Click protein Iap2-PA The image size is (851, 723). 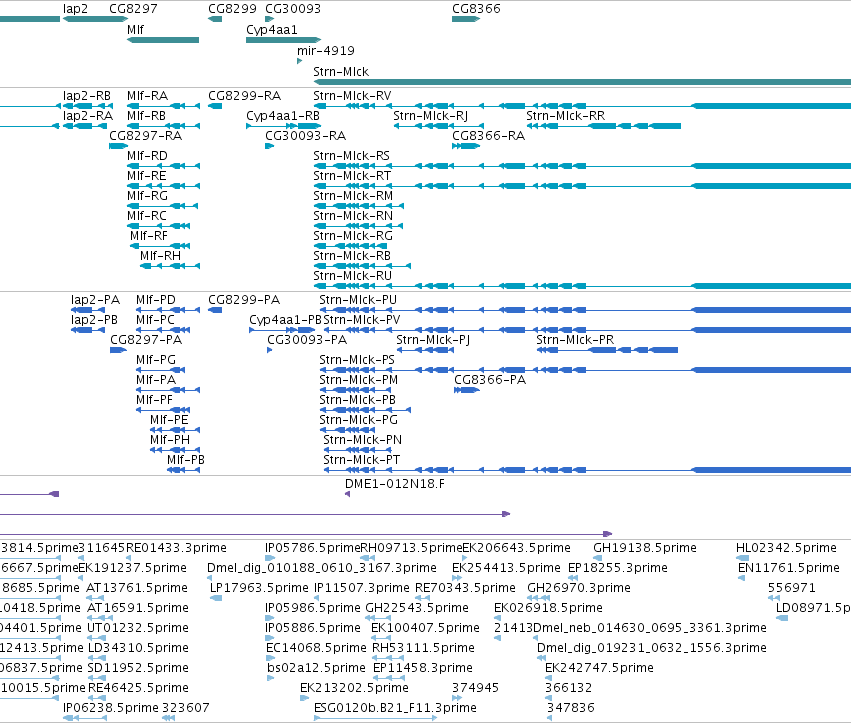96,300
